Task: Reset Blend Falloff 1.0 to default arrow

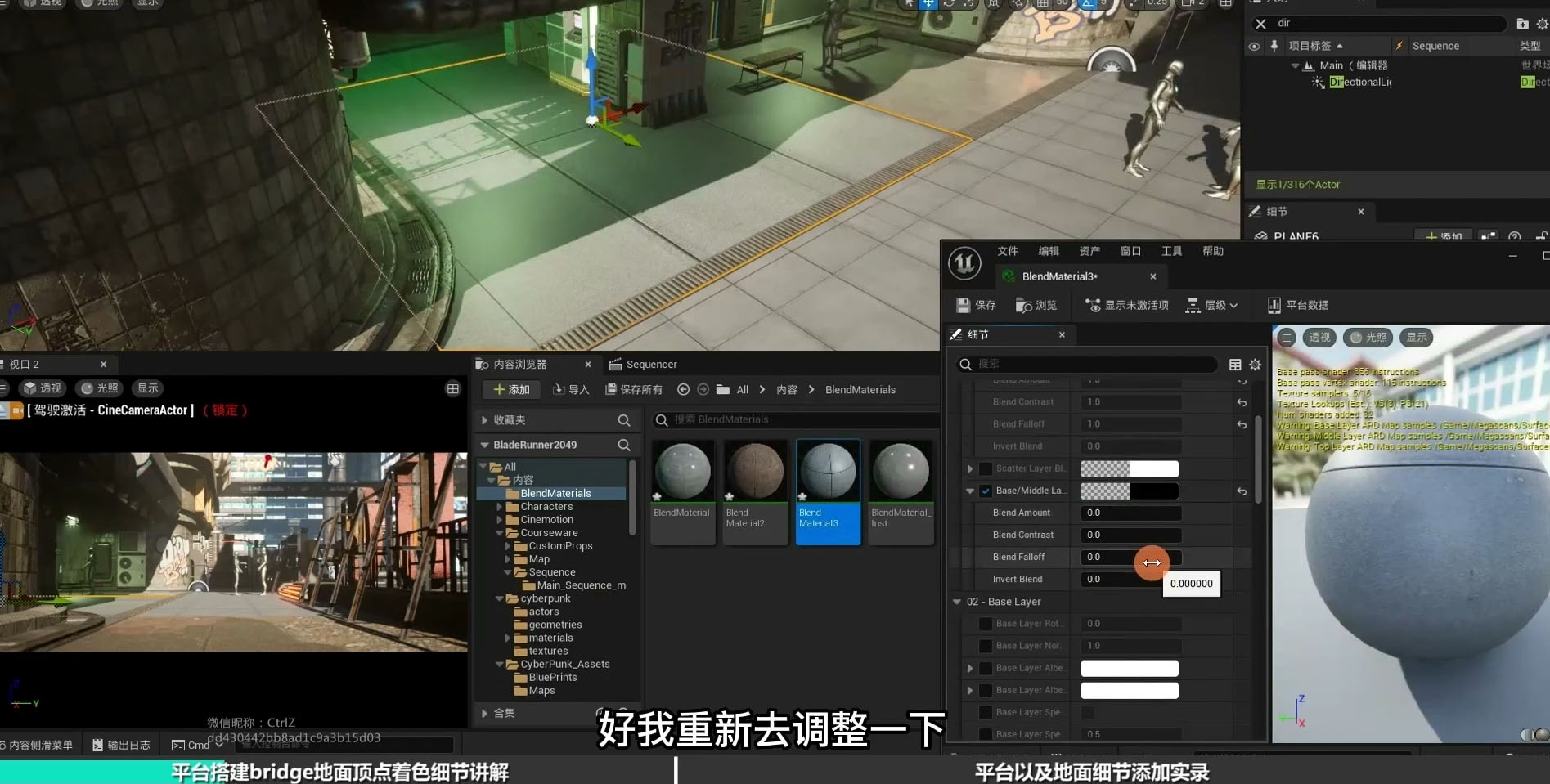Action: point(1242,424)
